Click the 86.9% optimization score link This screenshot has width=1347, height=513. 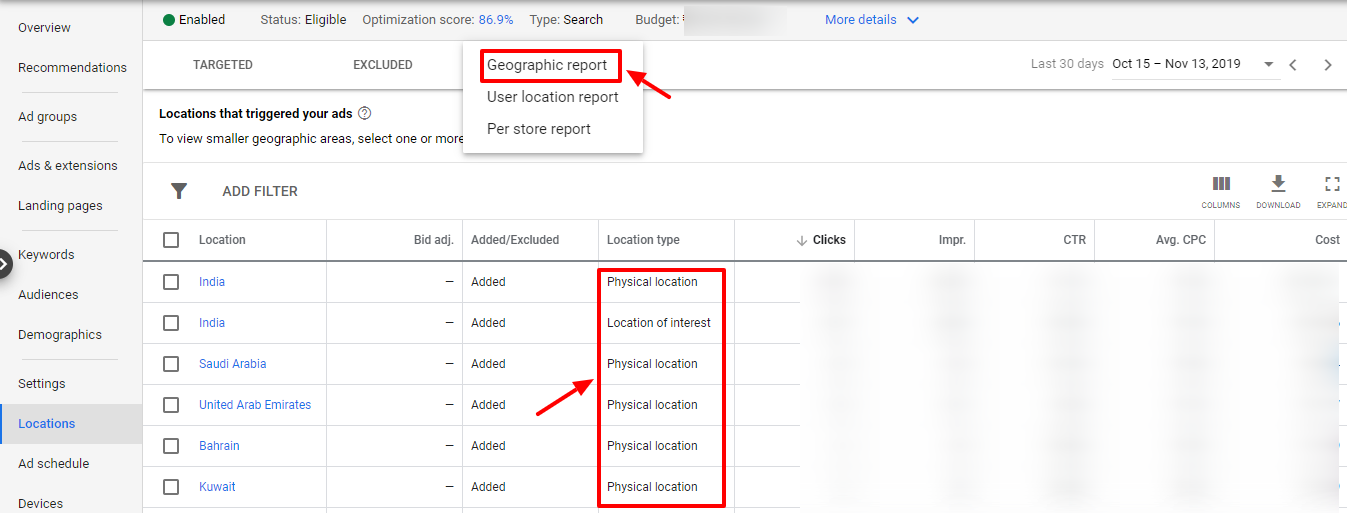[x=496, y=20]
